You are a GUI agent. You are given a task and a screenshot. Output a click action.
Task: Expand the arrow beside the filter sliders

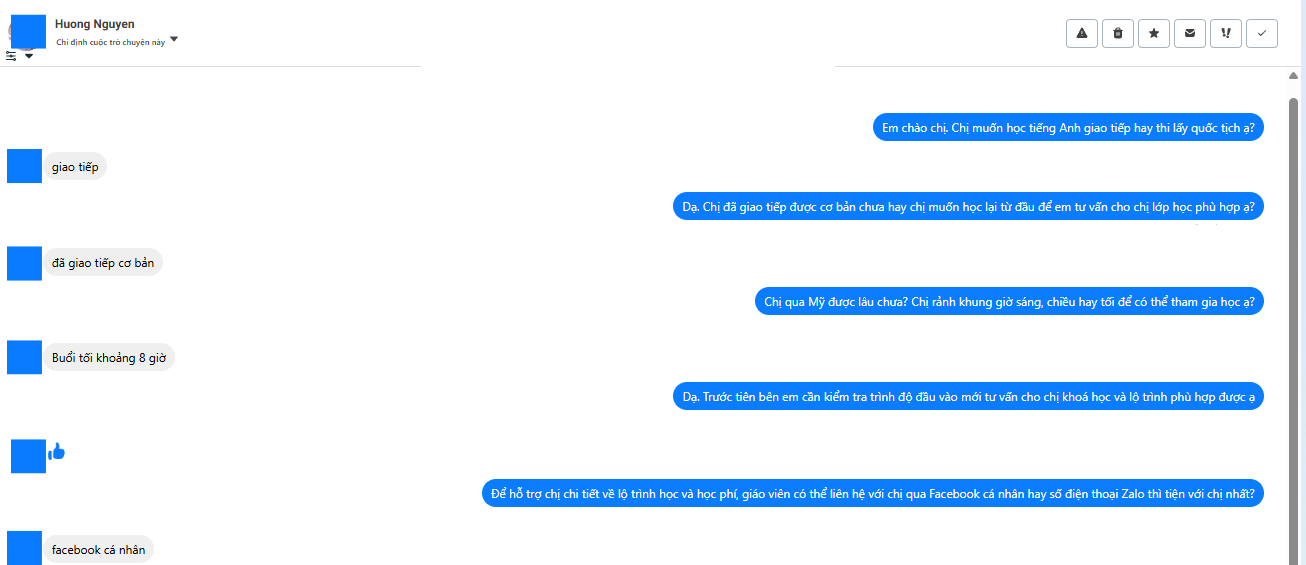pyautogui.click(x=29, y=57)
